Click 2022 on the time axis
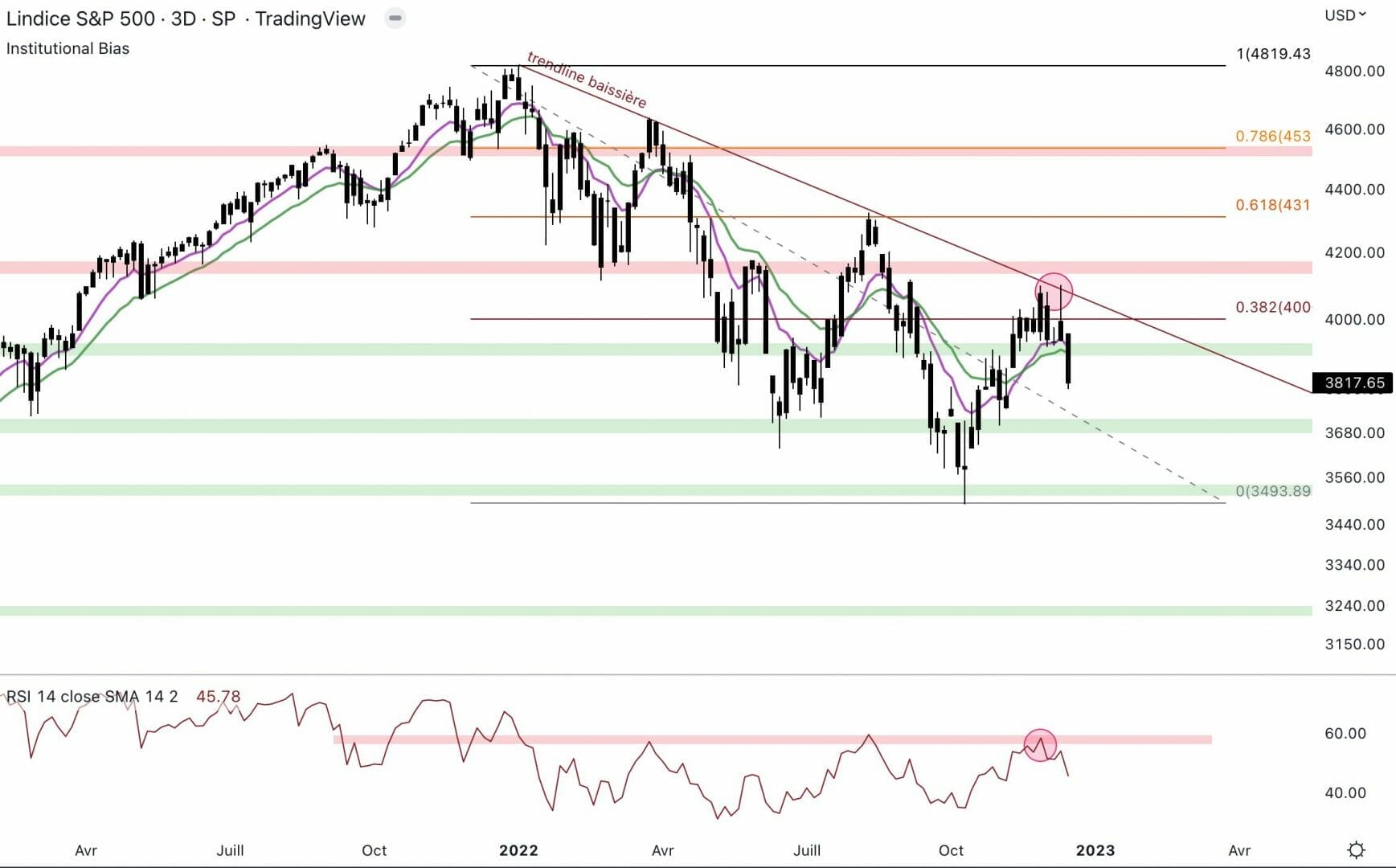The image size is (1396, 868). [518, 850]
